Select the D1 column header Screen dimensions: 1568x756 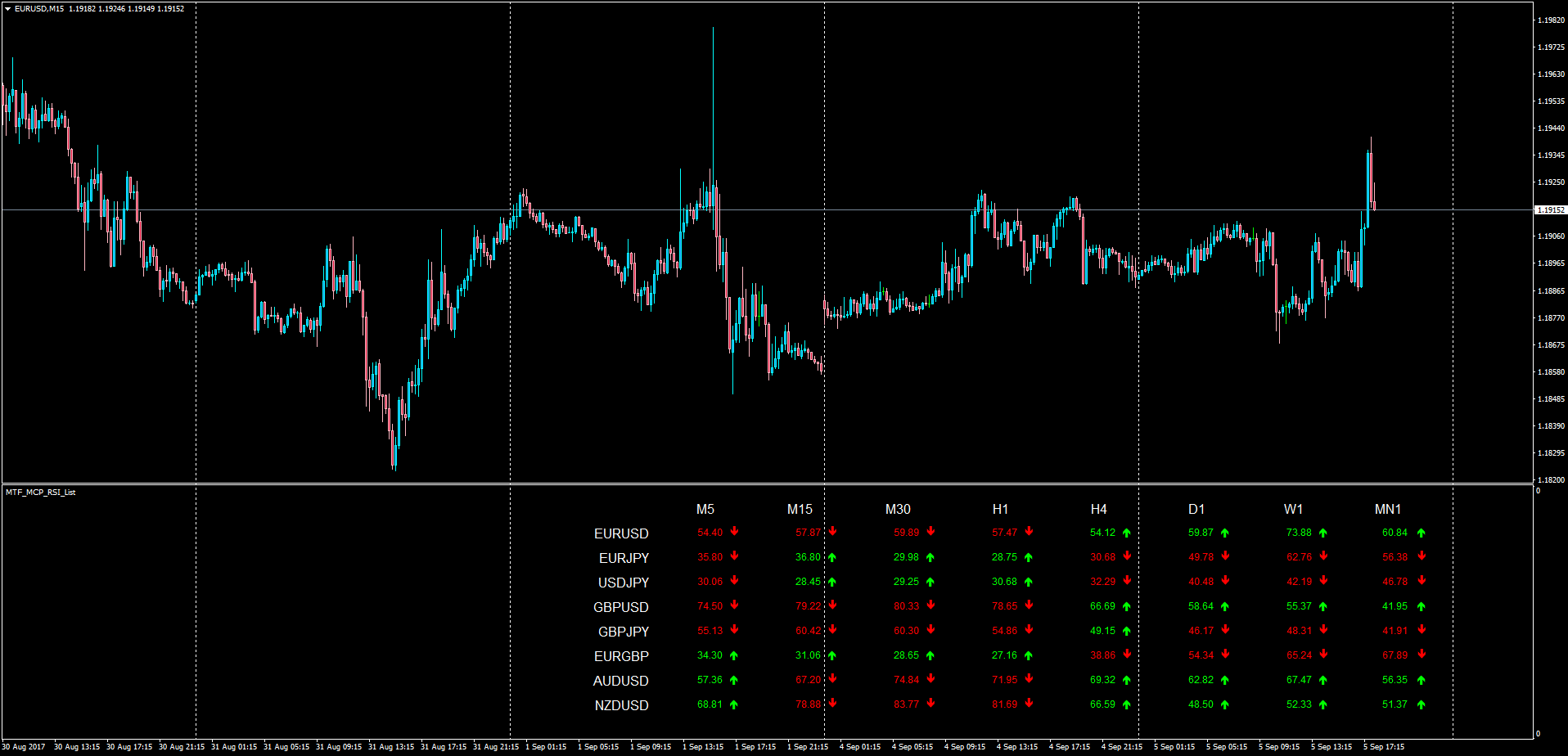tap(1196, 509)
